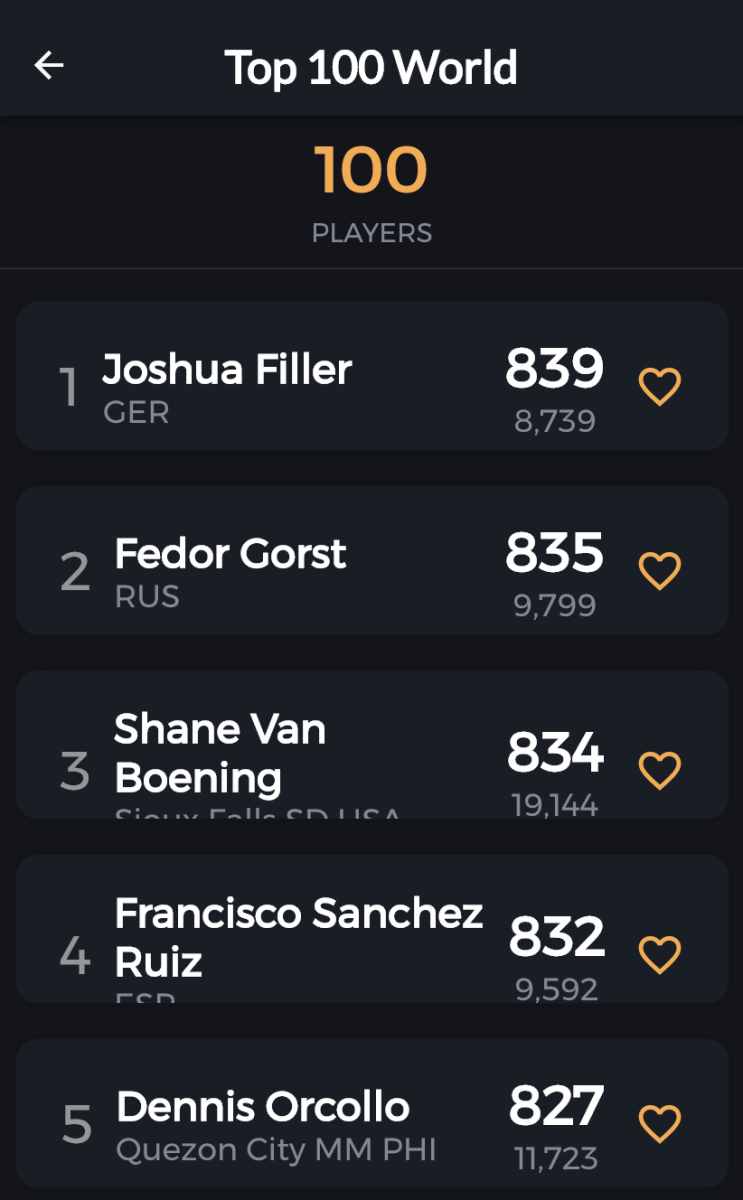Select Francisco Sanchez Ruiz's name

[298, 937]
